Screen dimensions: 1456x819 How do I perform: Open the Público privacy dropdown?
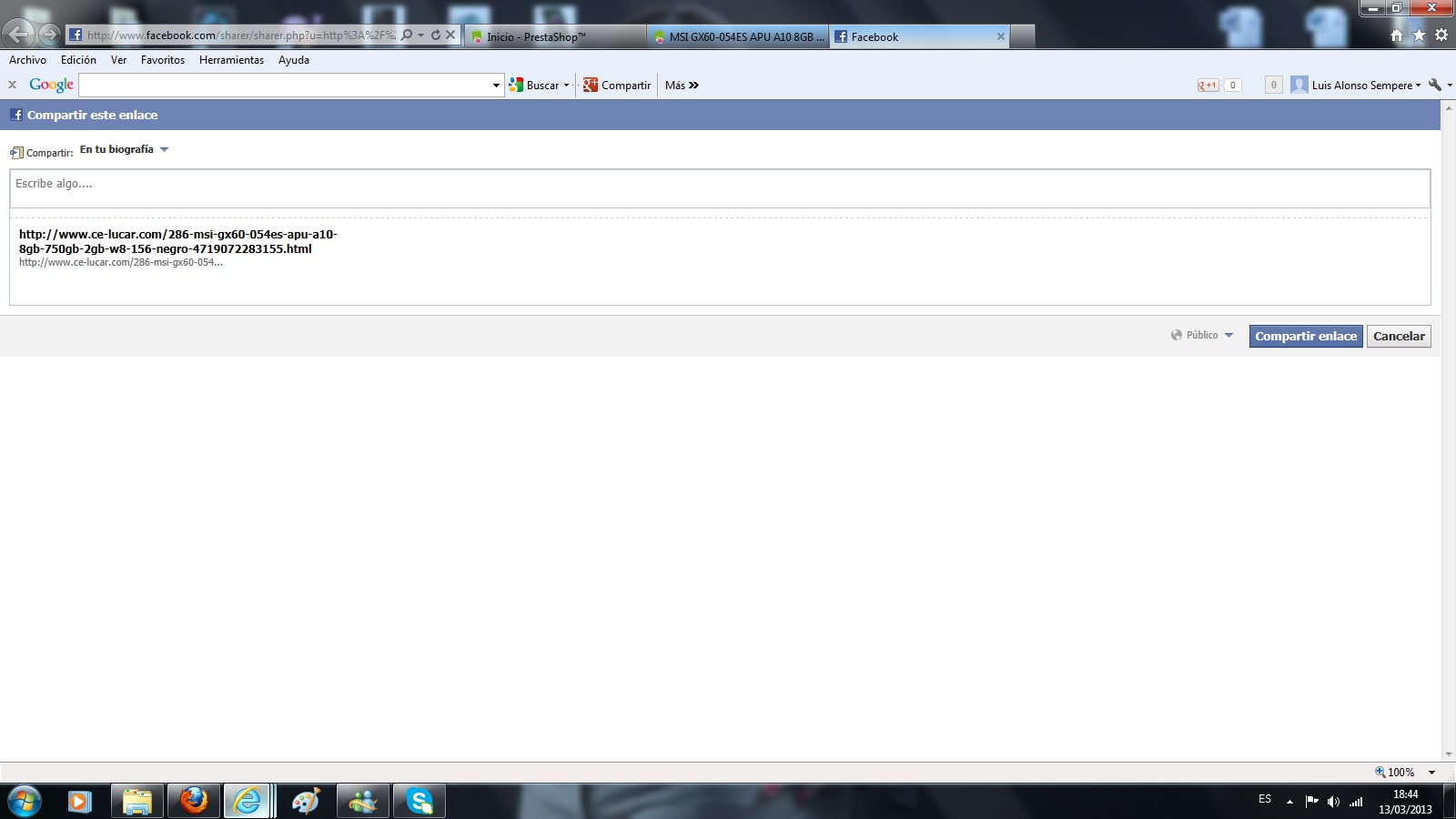(x=1228, y=335)
